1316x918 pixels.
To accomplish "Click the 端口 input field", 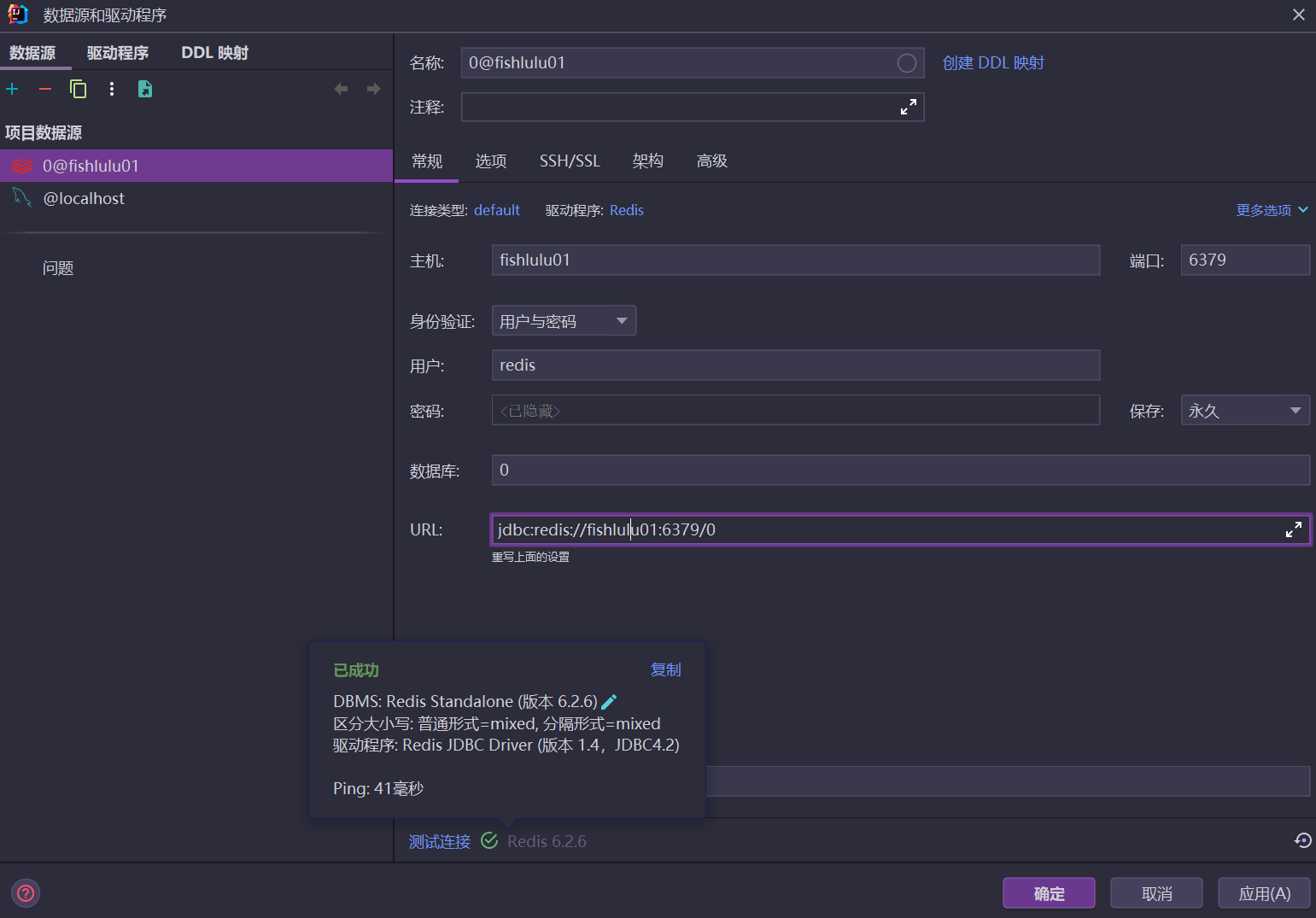I will [1245, 260].
